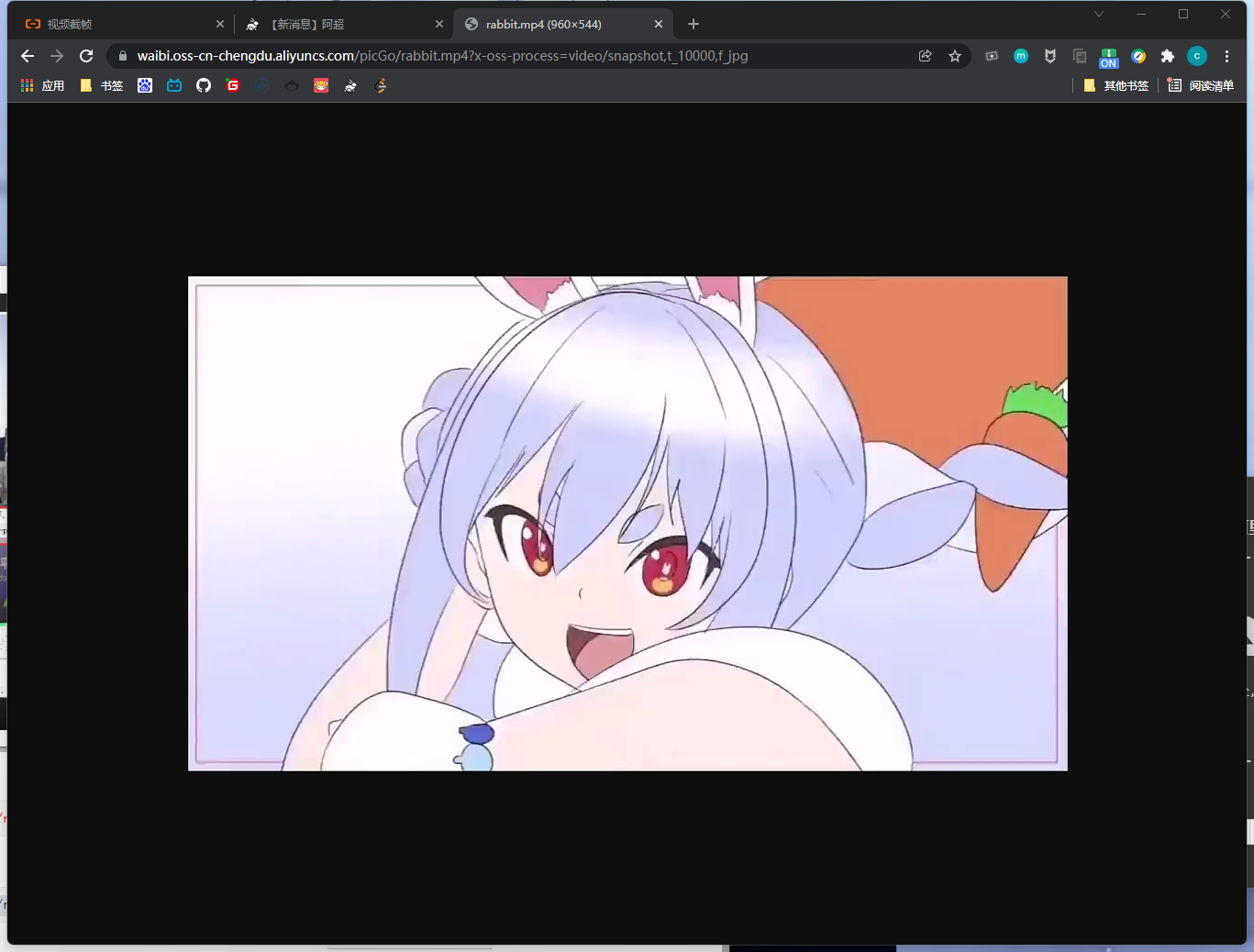Viewport: 1254px width, 952px height.
Task: Open a new tab with plus button
Action: [694, 24]
